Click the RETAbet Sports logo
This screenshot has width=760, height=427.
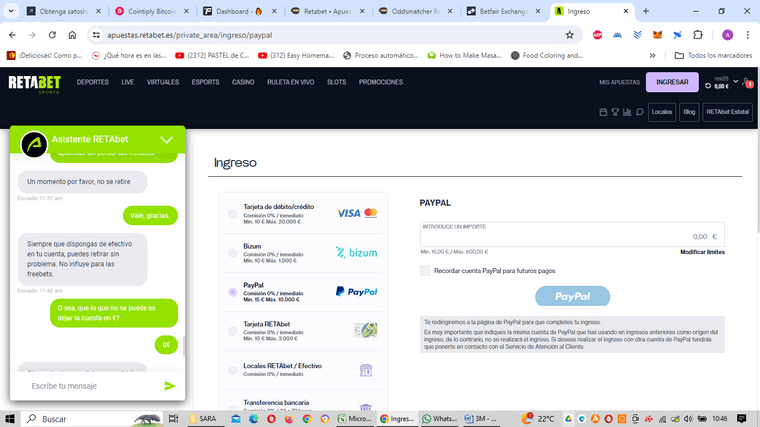(34, 84)
